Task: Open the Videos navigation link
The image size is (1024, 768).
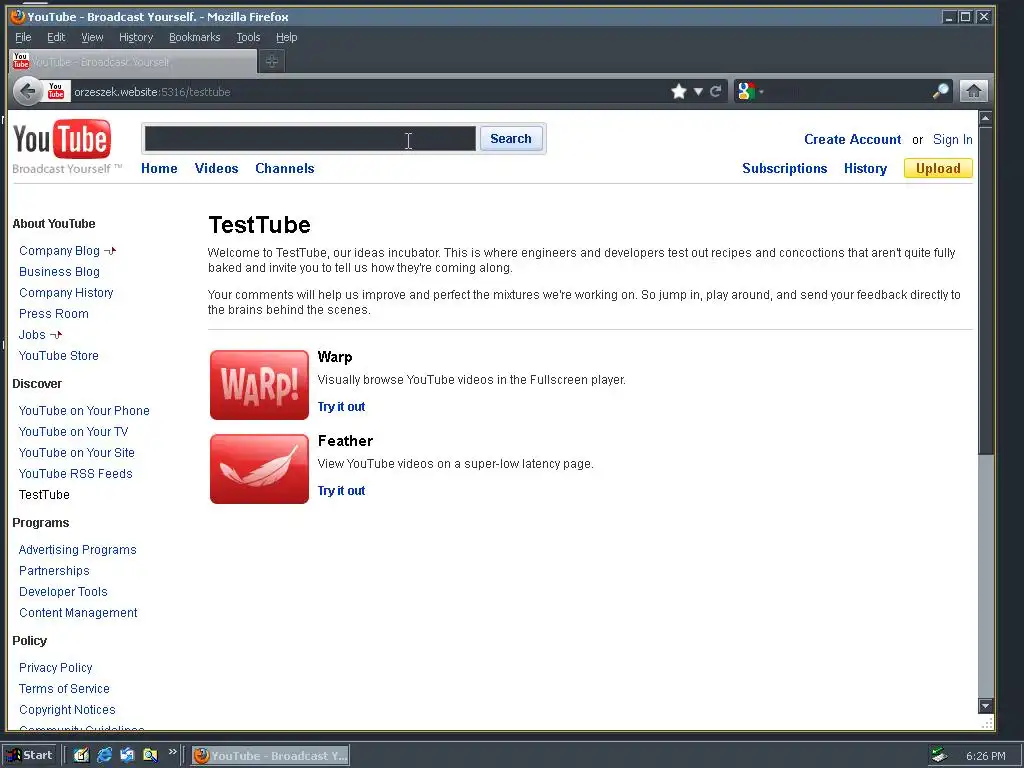Action: click(216, 168)
